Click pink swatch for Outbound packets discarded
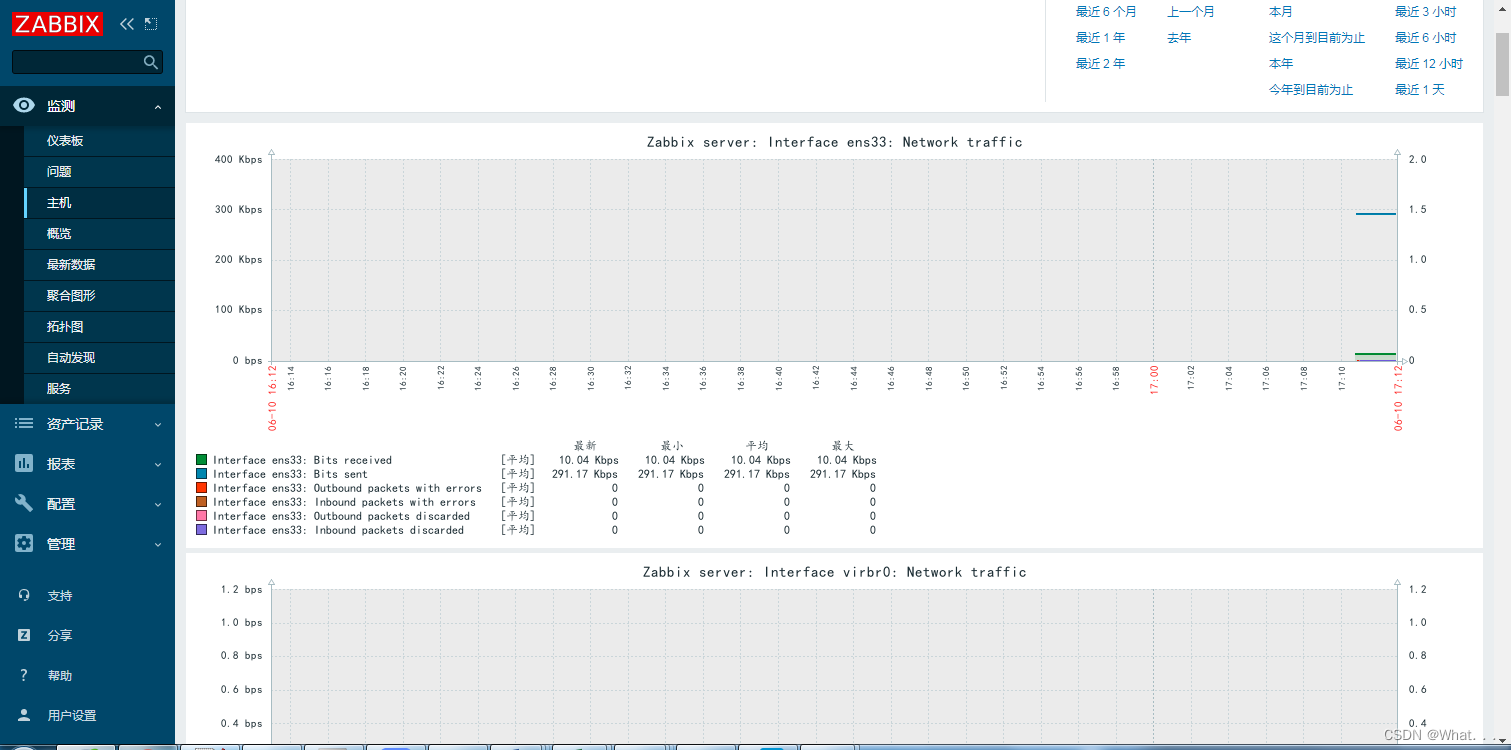1511x750 pixels. pos(202,516)
